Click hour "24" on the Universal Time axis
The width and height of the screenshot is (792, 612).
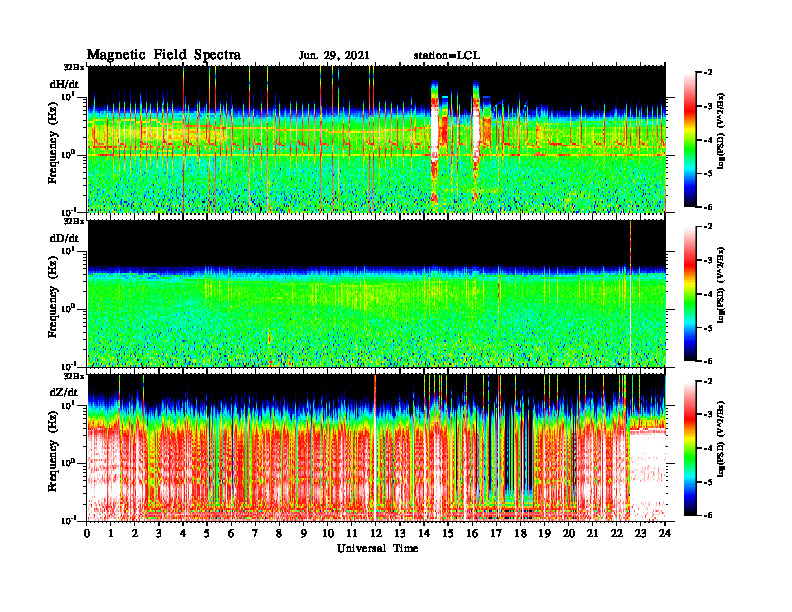click(x=665, y=534)
